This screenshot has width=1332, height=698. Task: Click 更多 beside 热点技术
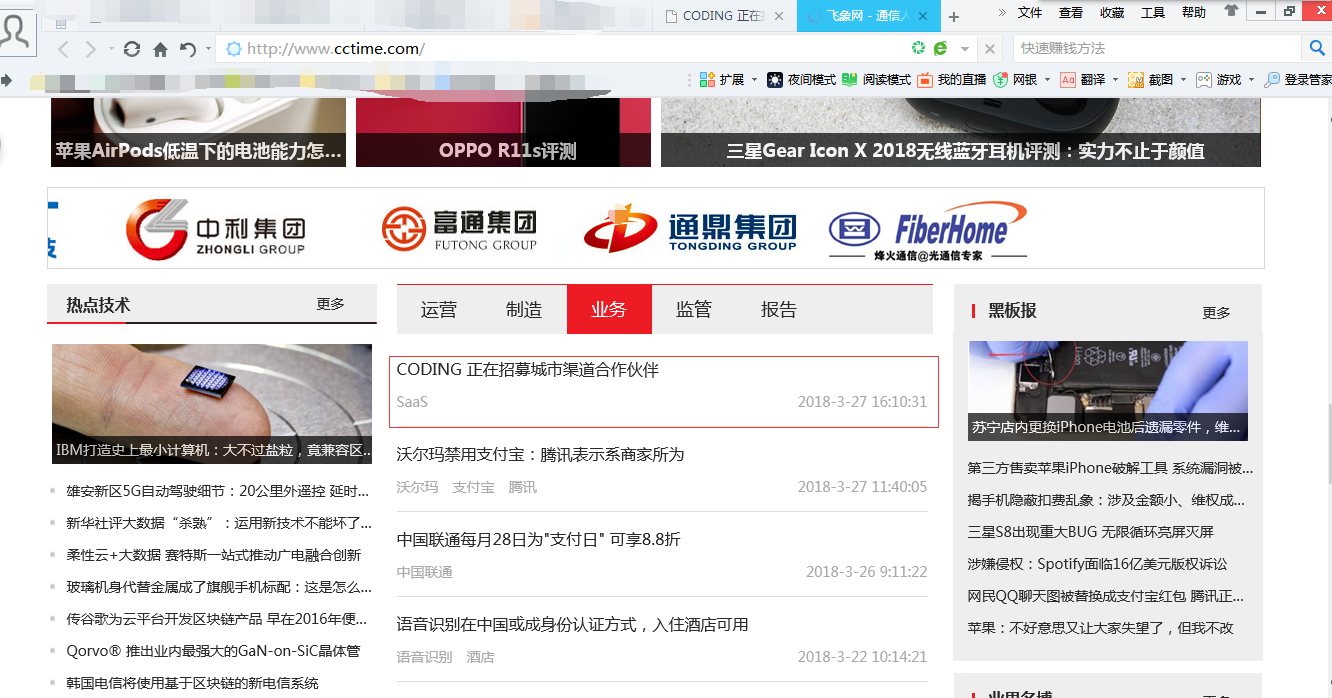coord(330,304)
